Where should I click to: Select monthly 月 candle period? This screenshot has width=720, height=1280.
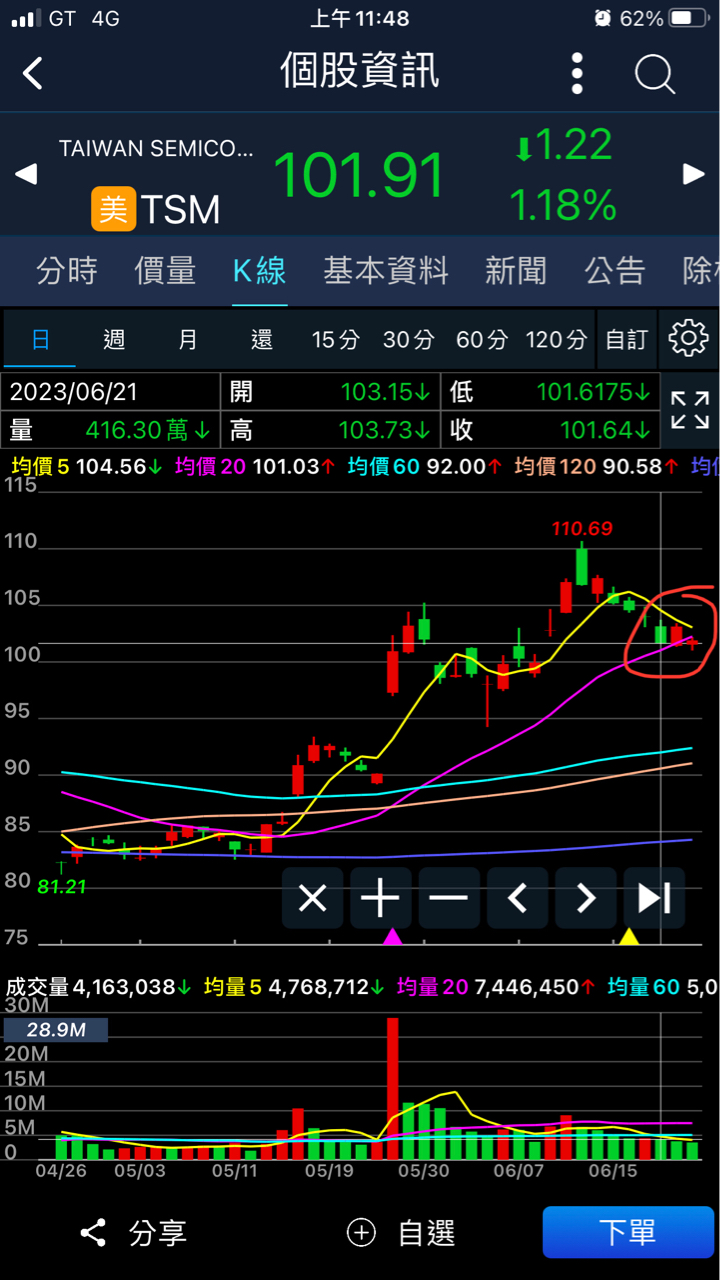tap(188, 339)
